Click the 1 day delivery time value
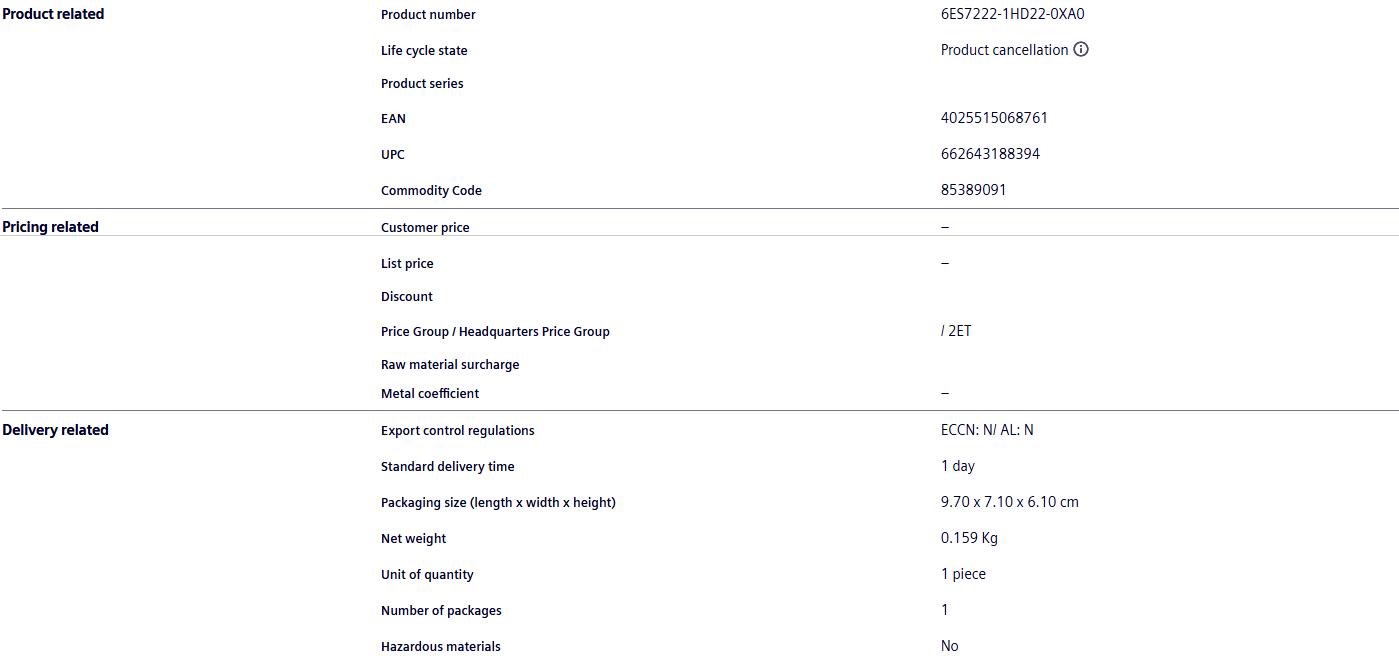Viewport: 1399px width, 661px height. click(x=957, y=466)
